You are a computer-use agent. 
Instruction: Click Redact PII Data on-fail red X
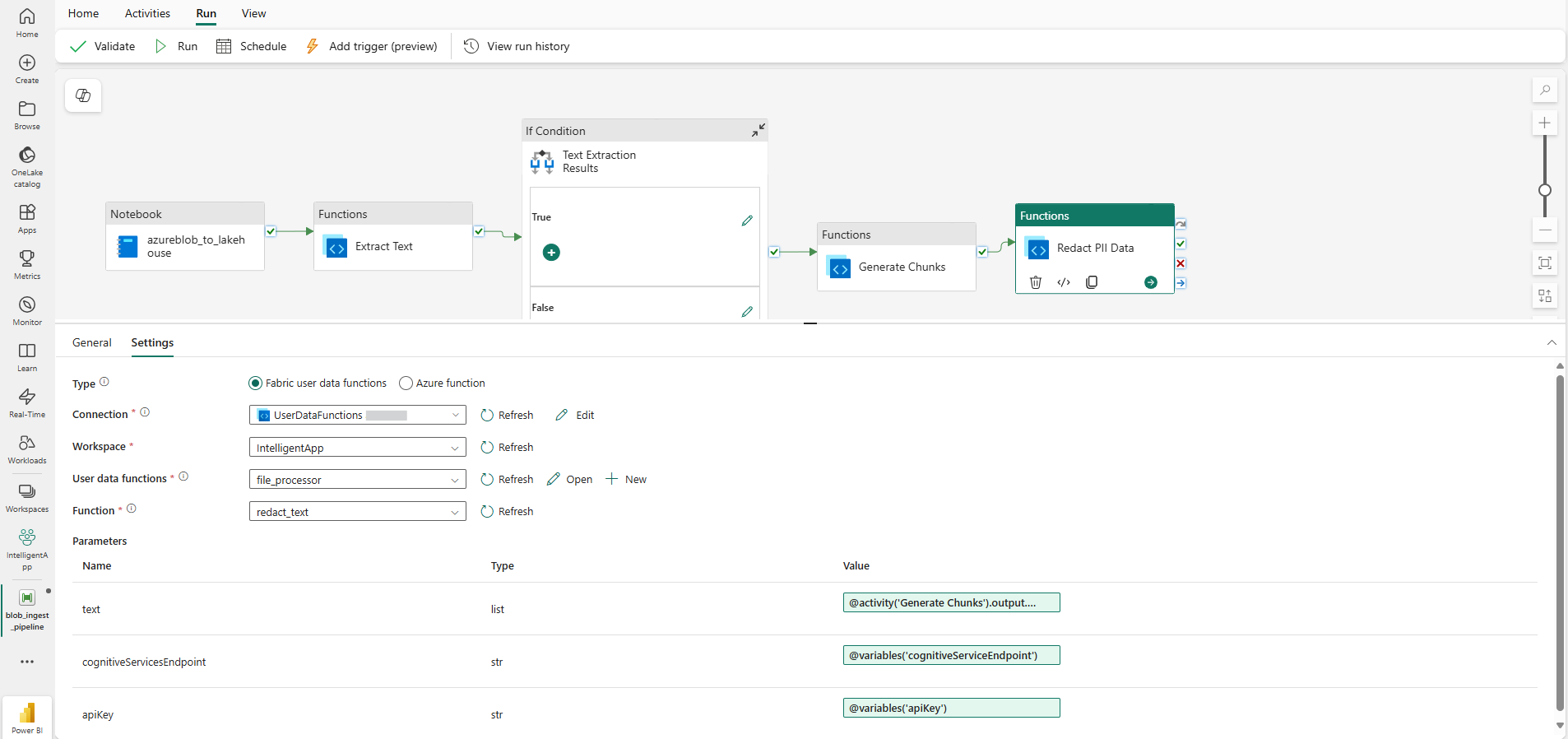[1181, 263]
